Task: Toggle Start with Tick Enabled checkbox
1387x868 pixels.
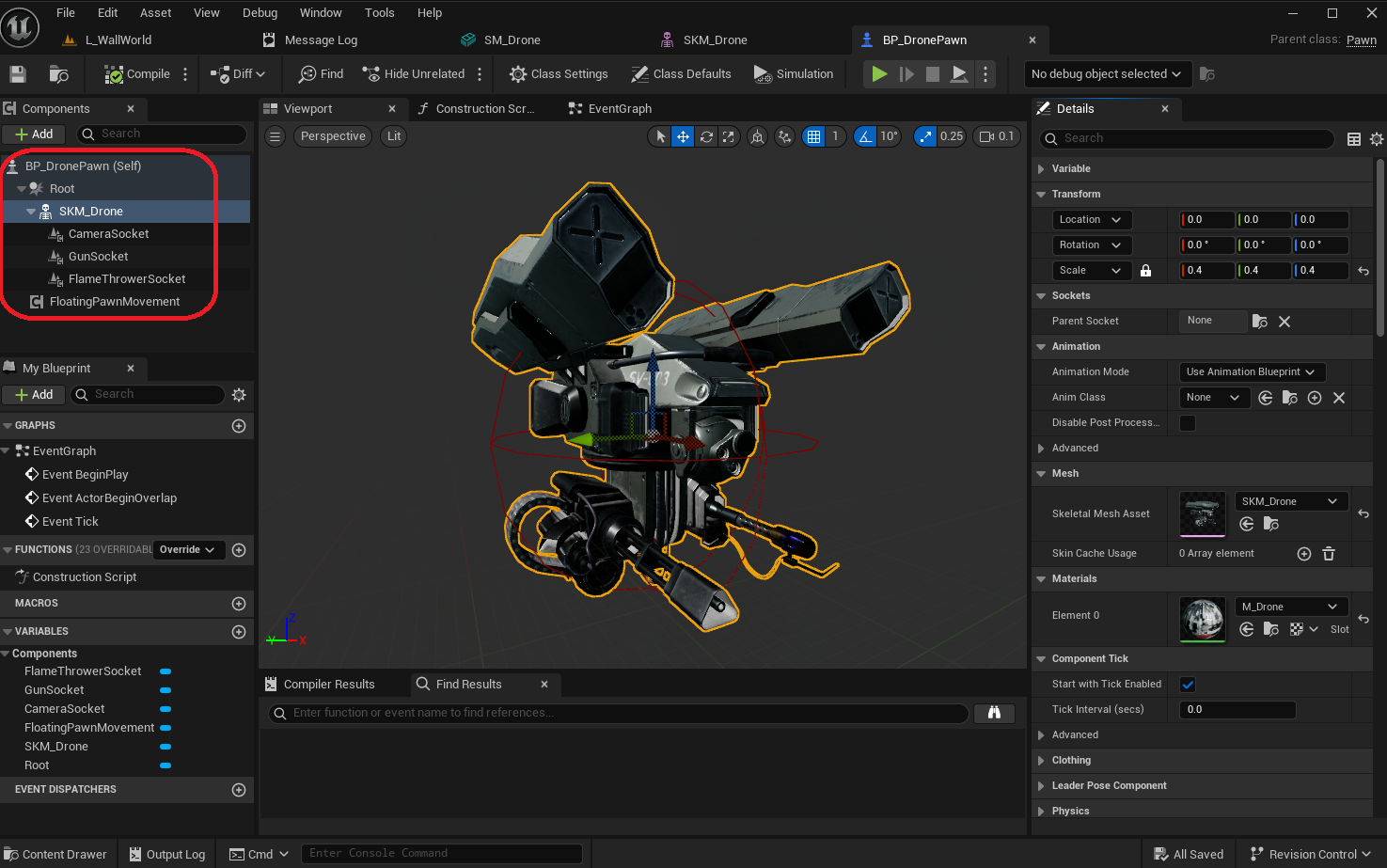Action: 1188,685
